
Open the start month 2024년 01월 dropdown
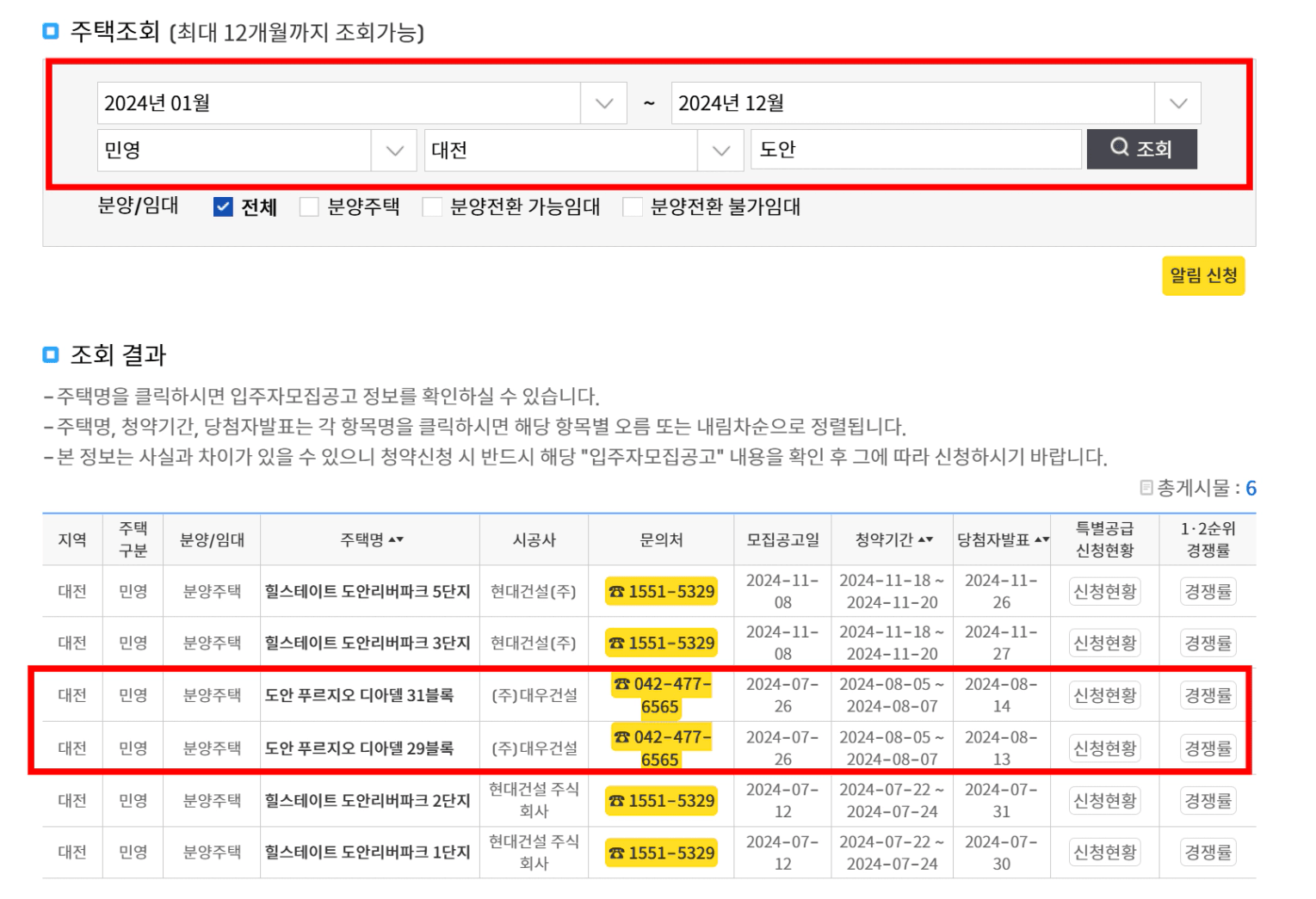(x=603, y=103)
